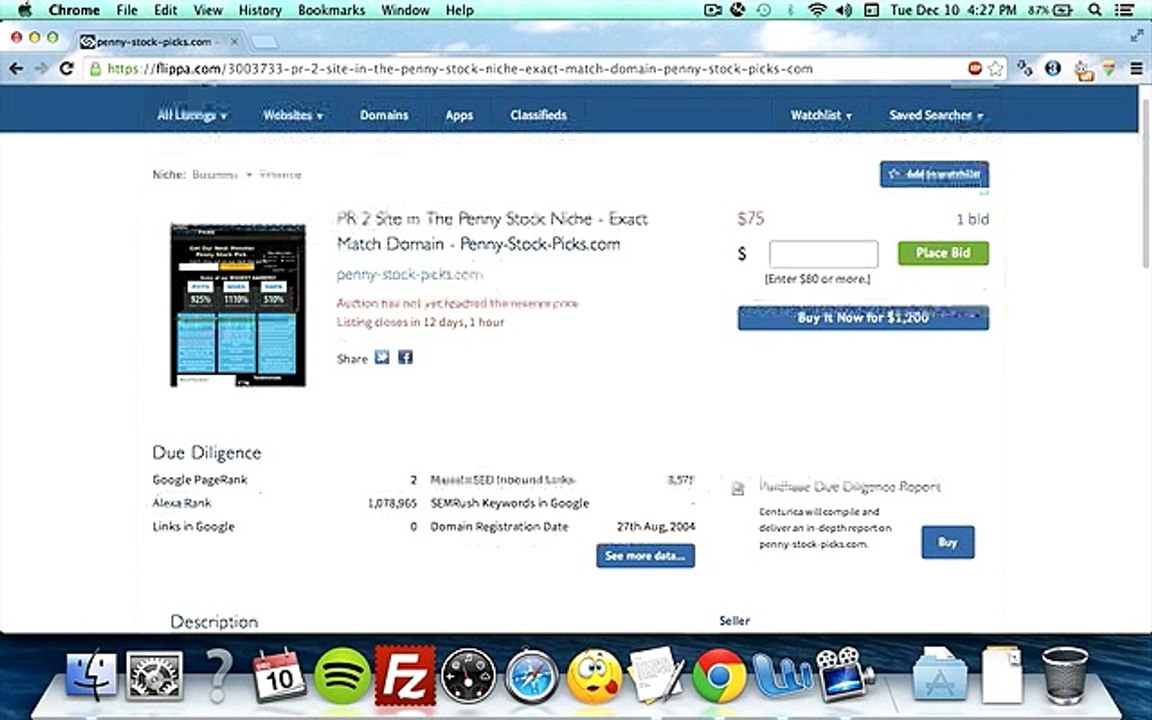Click the Place Bid button
Screen dimensions: 1152x720
[943, 253]
